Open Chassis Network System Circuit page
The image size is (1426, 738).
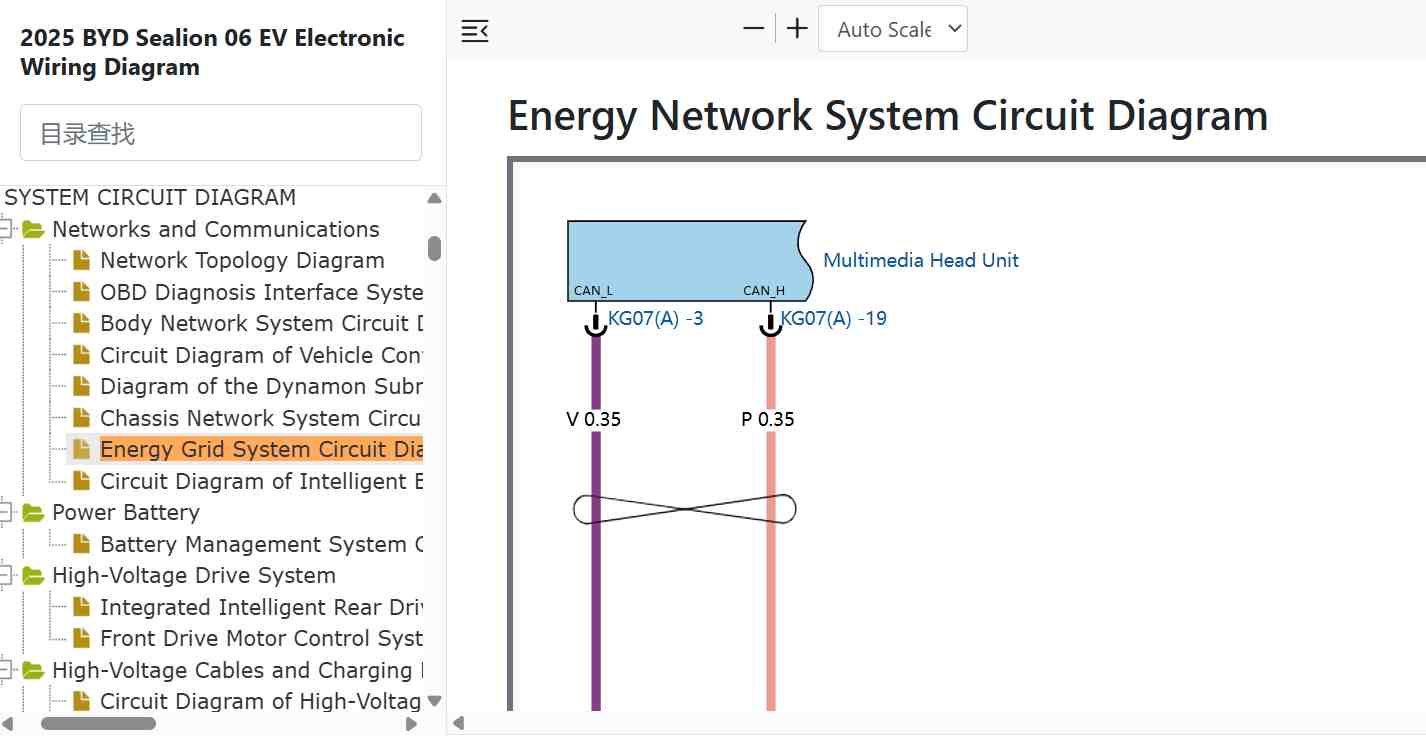(261, 418)
